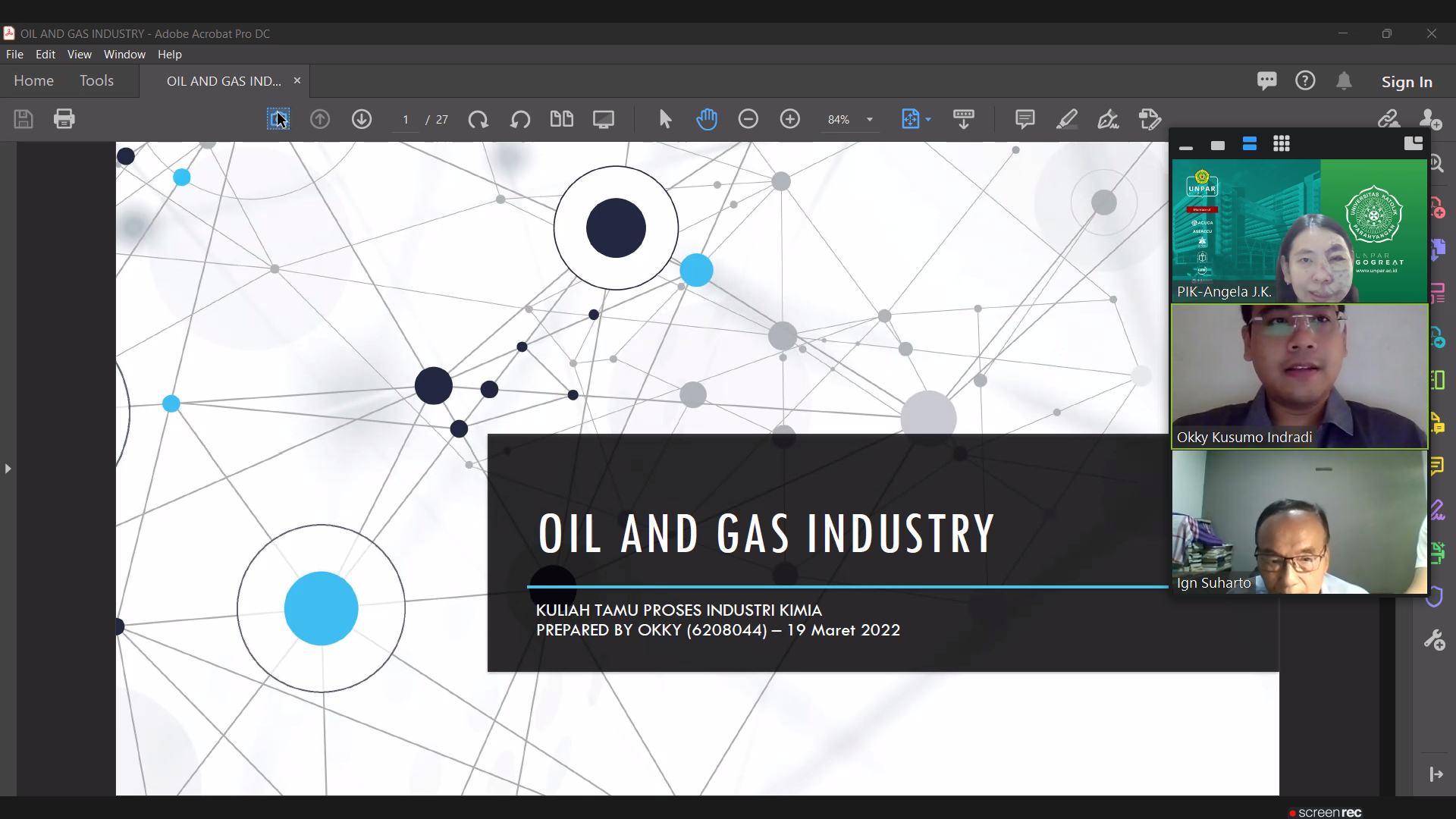Screen dimensions: 1456x819
Task: Toggle read mode full screen display
Action: (604, 119)
